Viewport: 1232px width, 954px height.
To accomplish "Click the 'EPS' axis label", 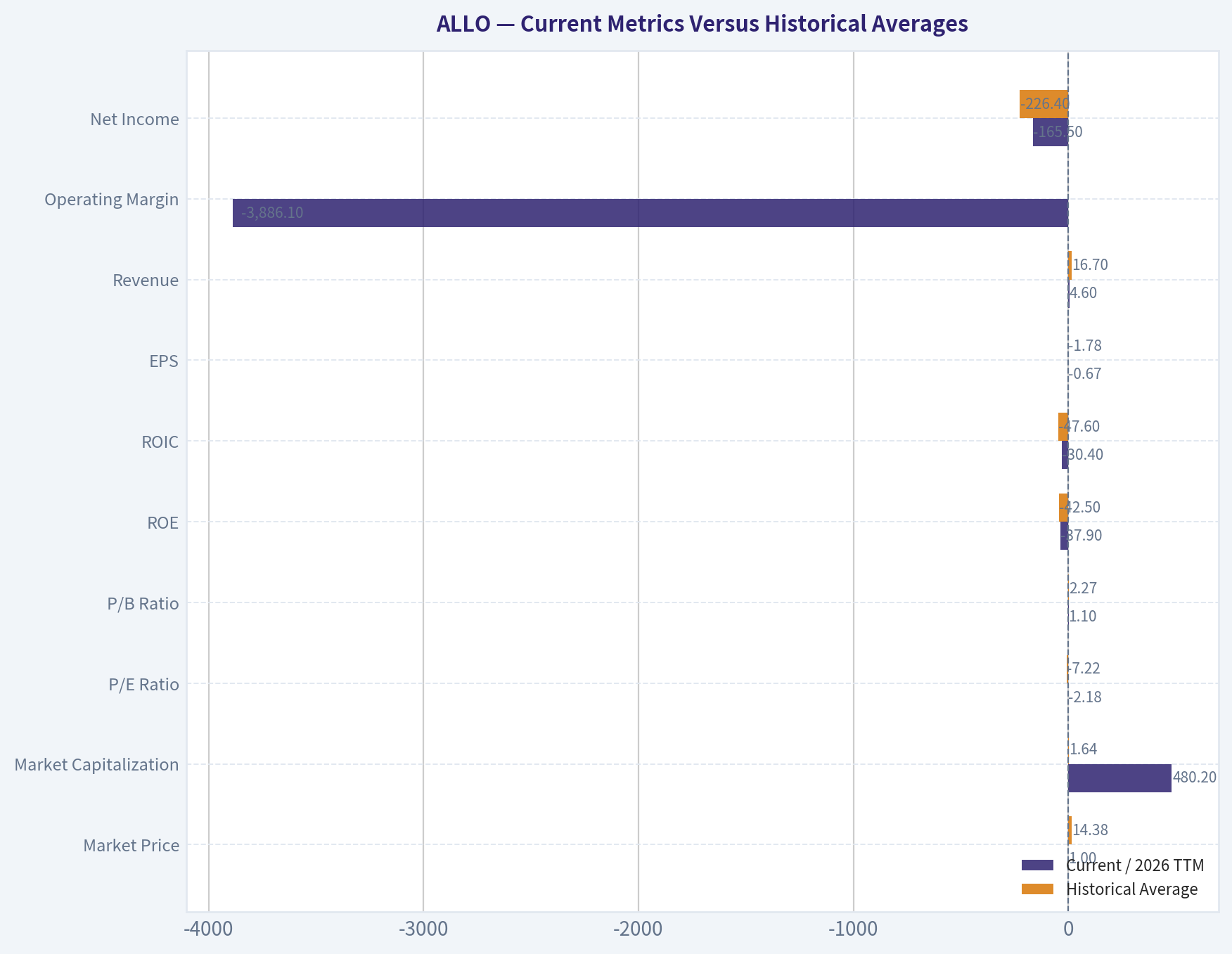I will click(164, 361).
